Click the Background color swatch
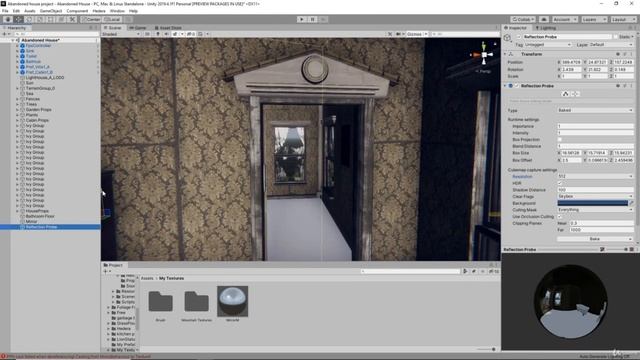Image resolution: width=640 pixels, height=360 pixels. (x=593, y=203)
